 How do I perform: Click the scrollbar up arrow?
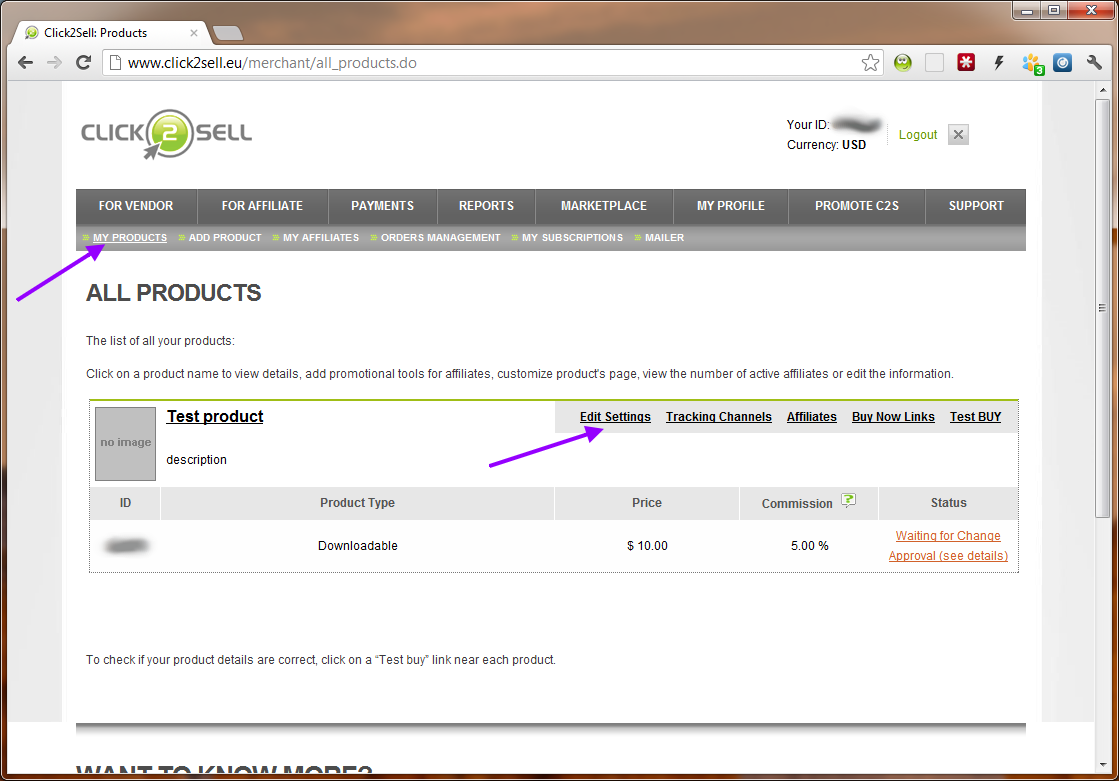(x=1103, y=90)
